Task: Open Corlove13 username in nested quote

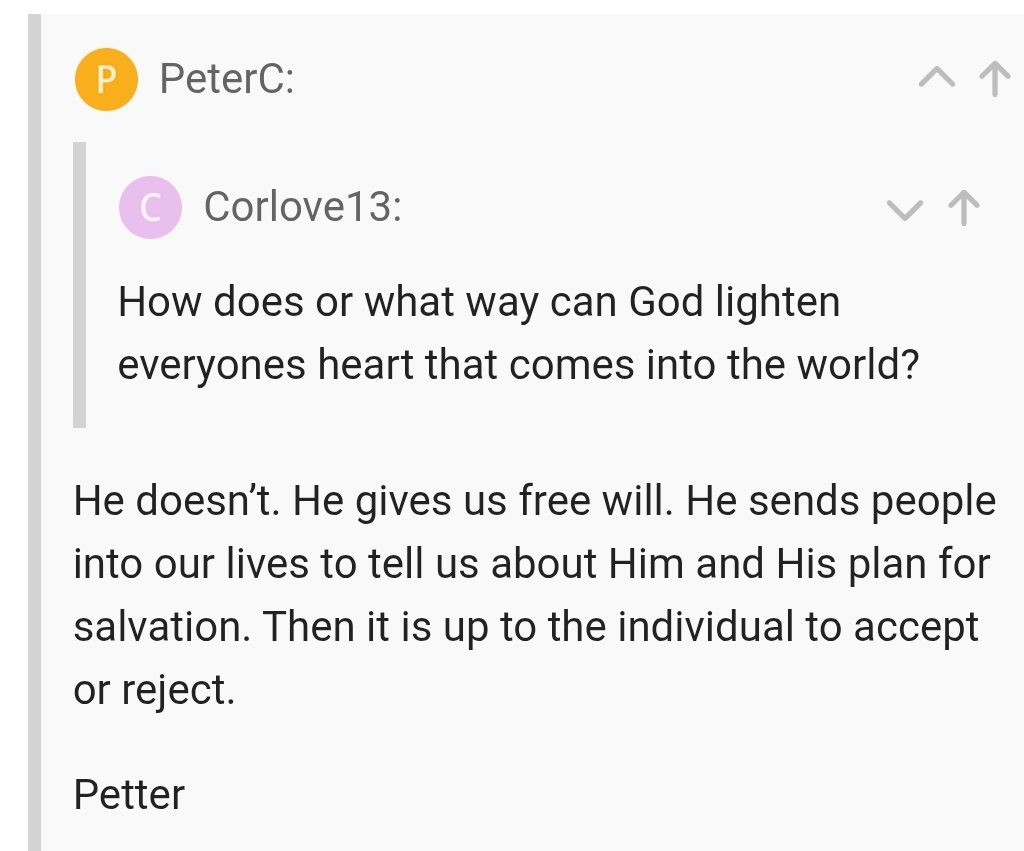Action: (x=302, y=208)
